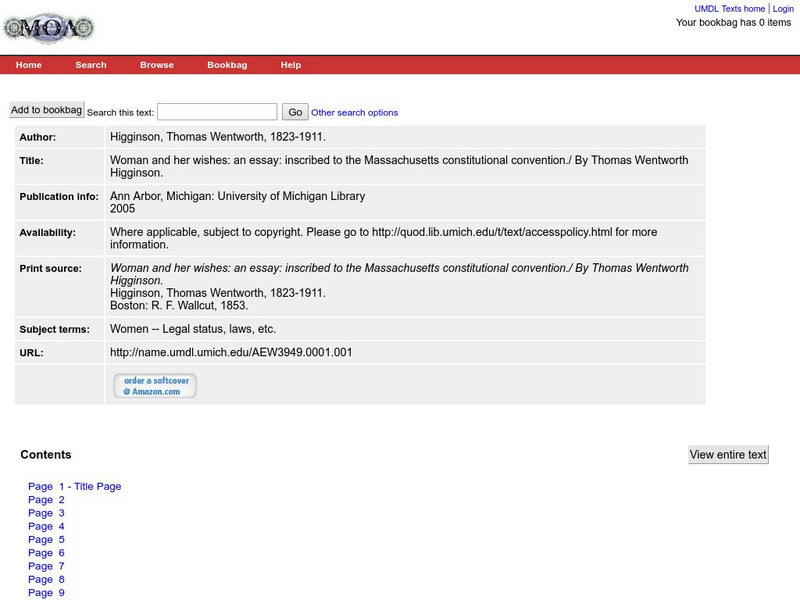Image resolution: width=800 pixels, height=600 pixels.
Task: Open the Search menu item
Action: (x=91, y=65)
